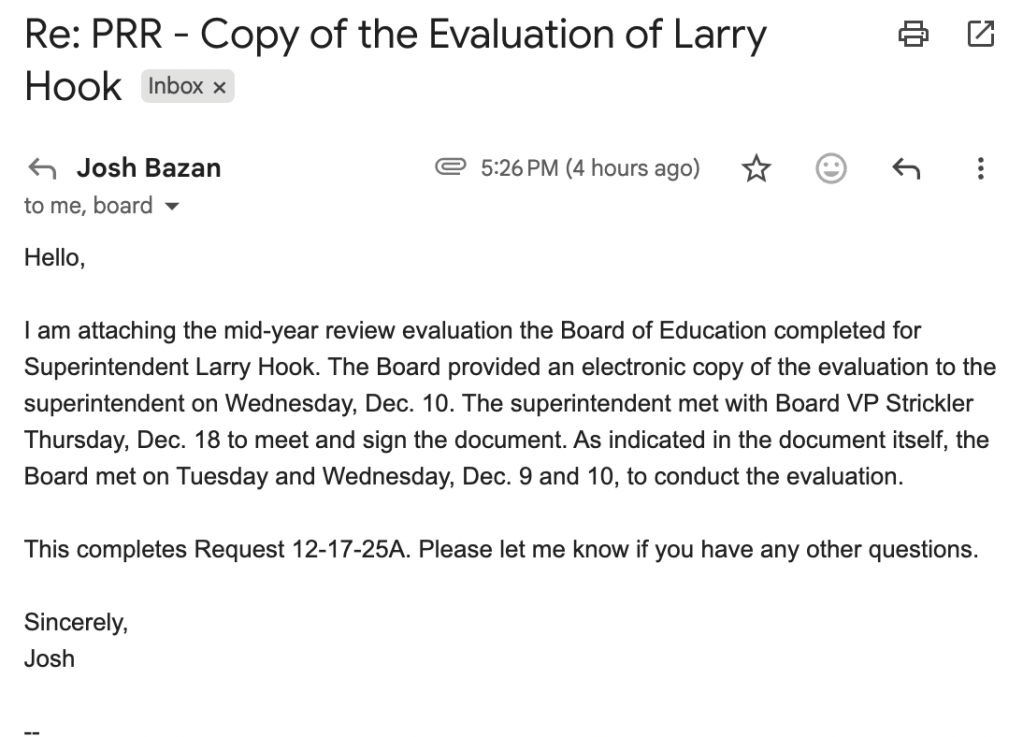Image resolution: width=1023 pixels, height=737 pixels.
Task: Click the 5:26 PM timestamp
Action: pos(590,169)
